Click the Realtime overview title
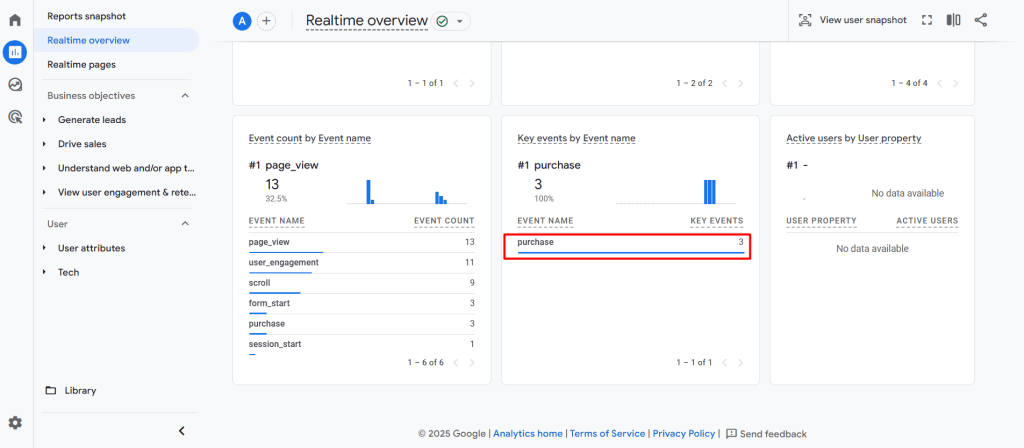Image resolution: width=1024 pixels, height=448 pixels. click(x=366, y=21)
